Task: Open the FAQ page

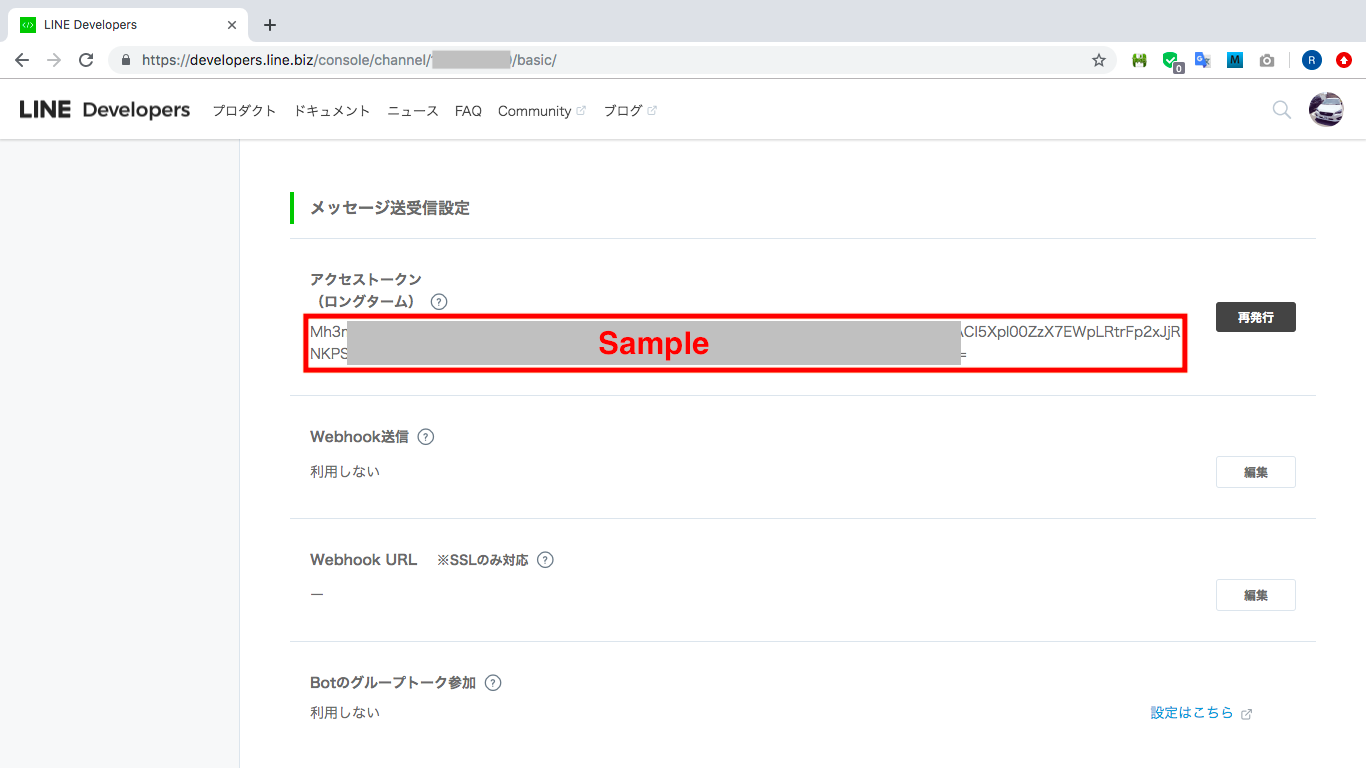Action: click(468, 111)
